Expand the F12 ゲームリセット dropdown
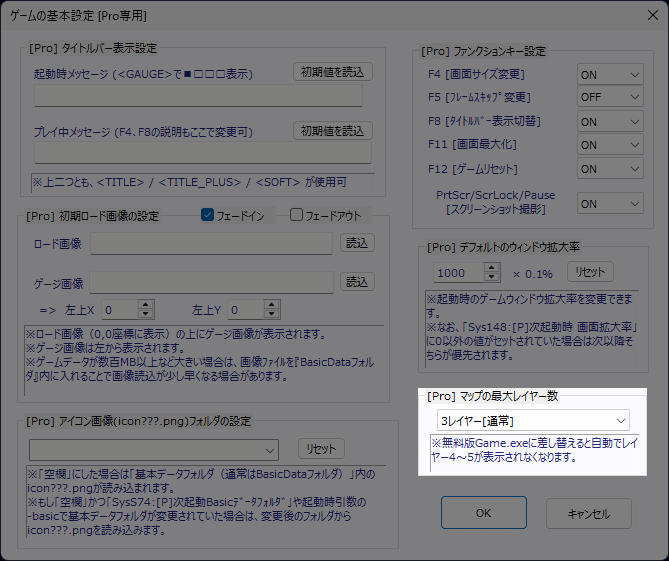This screenshot has width=669, height=561. (610, 169)
